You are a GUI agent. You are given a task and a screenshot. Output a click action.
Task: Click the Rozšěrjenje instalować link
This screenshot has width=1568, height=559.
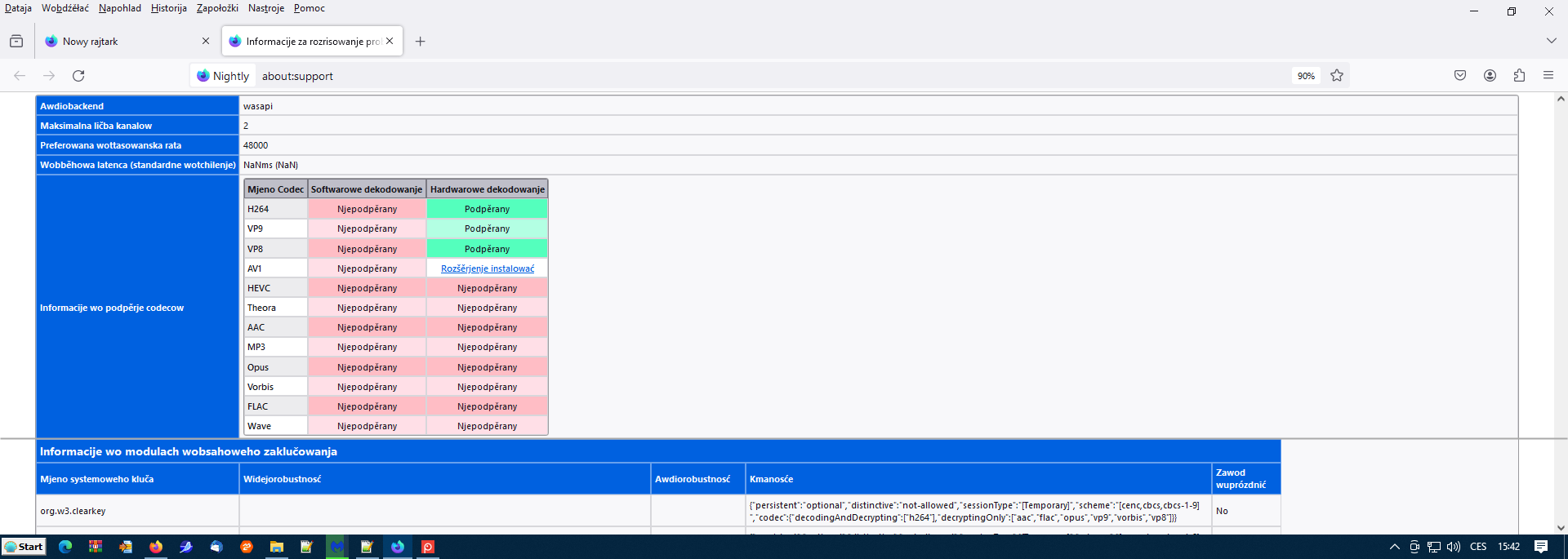pos(488,268)
